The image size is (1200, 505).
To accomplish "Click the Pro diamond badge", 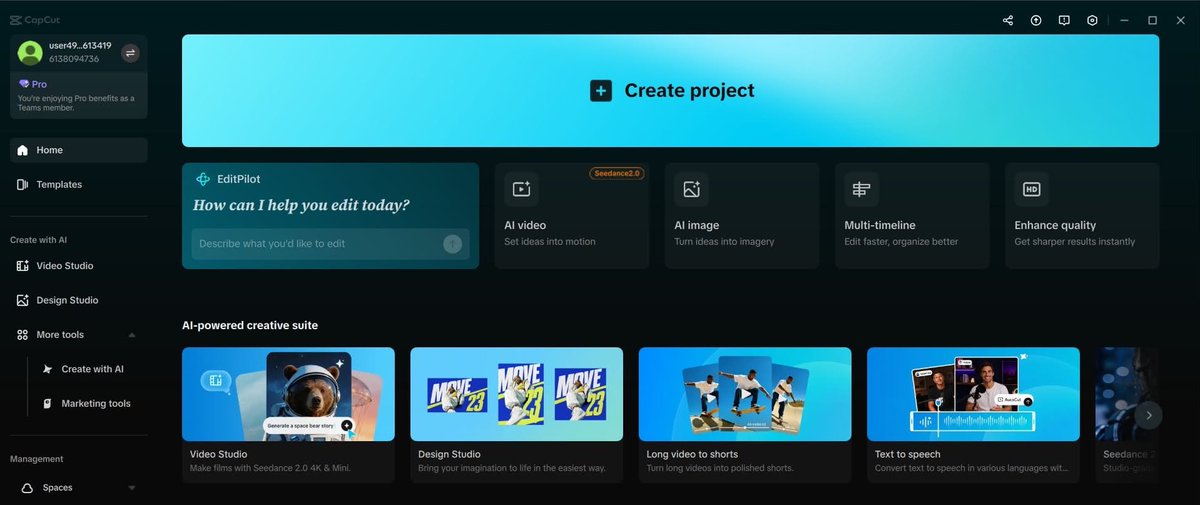I will (33, 84).
